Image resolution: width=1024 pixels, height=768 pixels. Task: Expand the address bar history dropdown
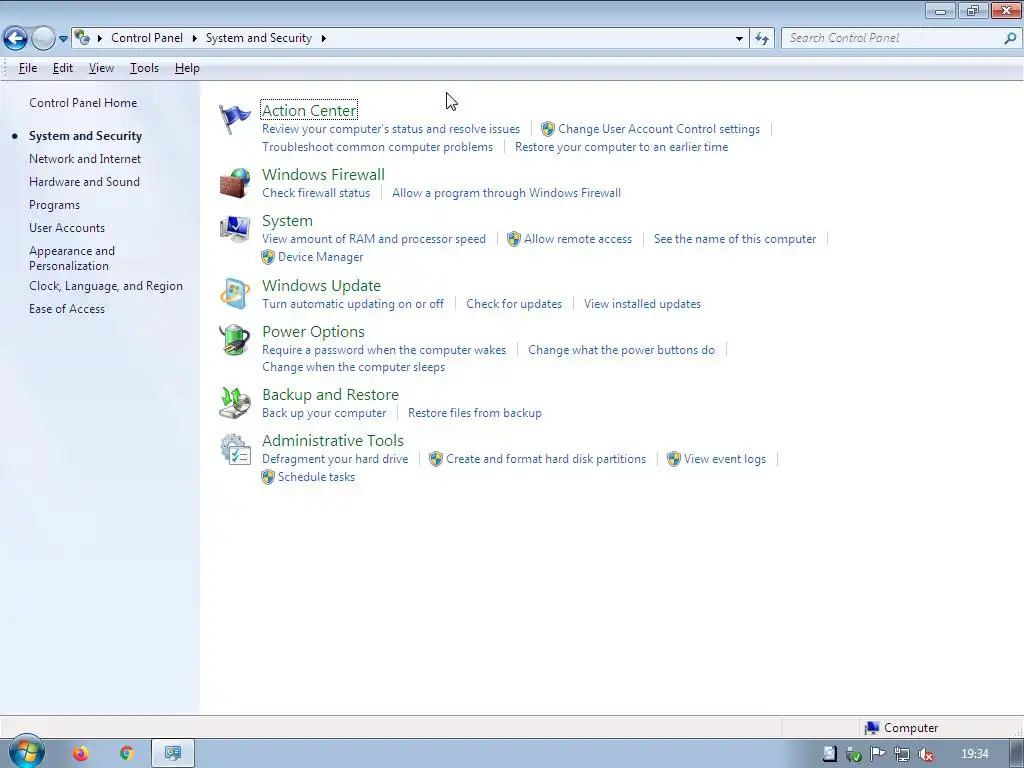[739, 39]
